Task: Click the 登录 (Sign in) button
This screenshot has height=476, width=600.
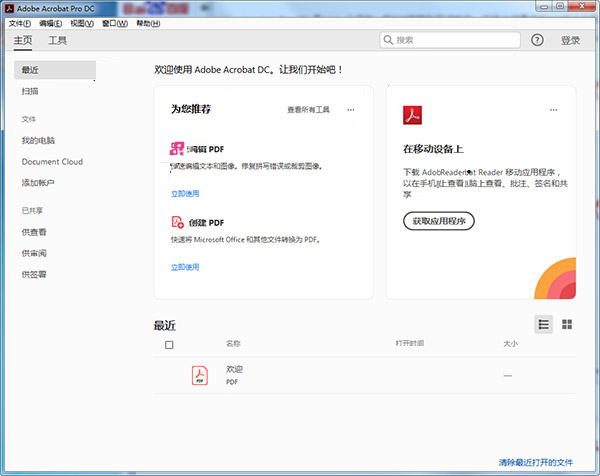Action: (x=570, y=40)
